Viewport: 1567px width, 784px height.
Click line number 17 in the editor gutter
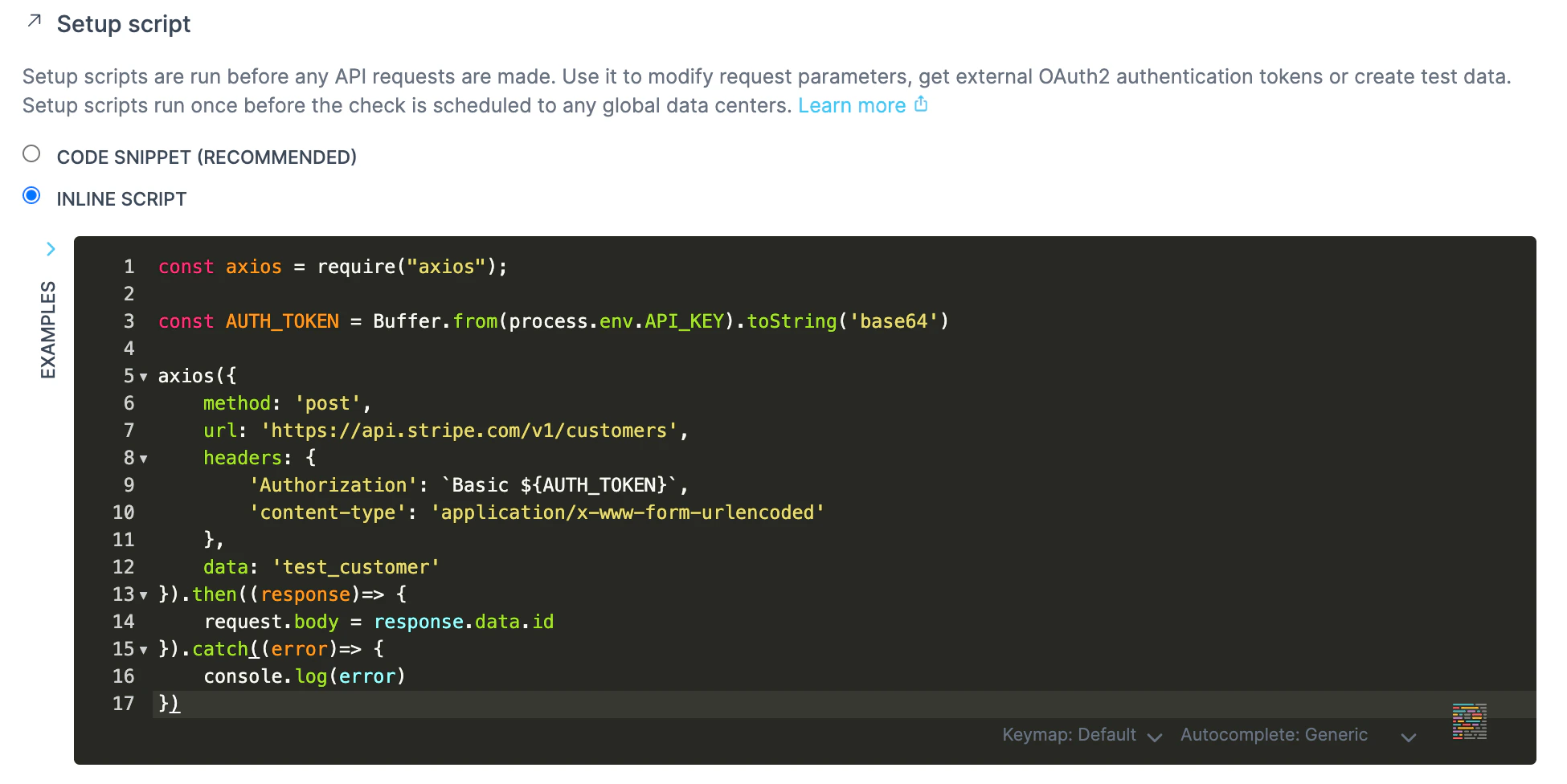tap(124, 704)
